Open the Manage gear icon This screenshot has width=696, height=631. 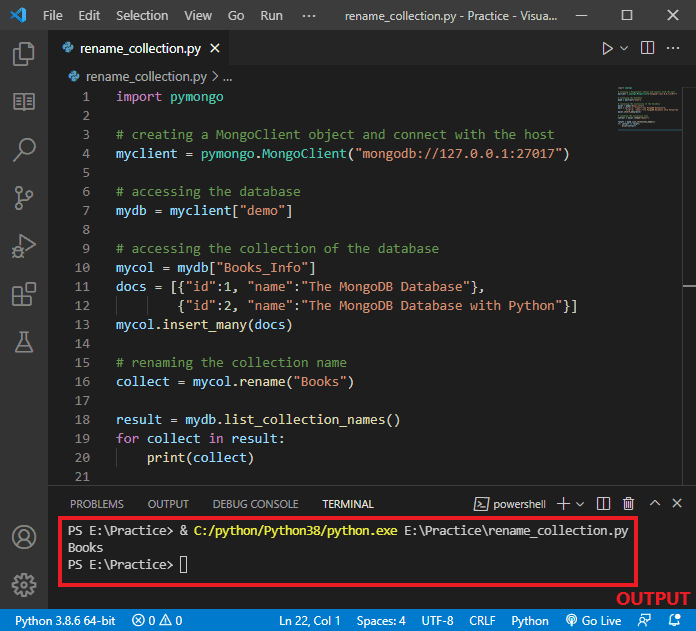pos(24,585)
